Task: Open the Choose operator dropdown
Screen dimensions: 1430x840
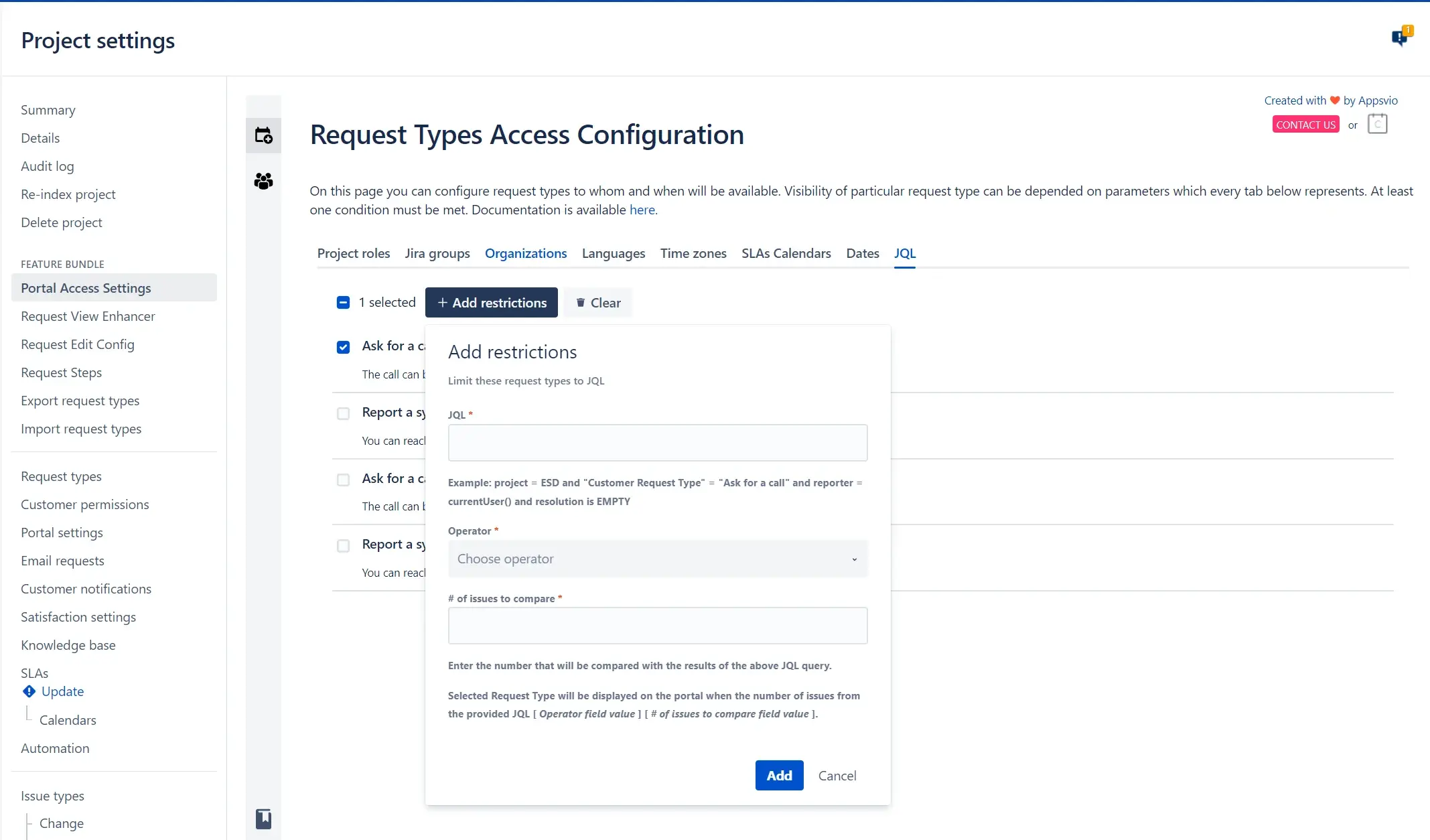Action: pos(657,558)
